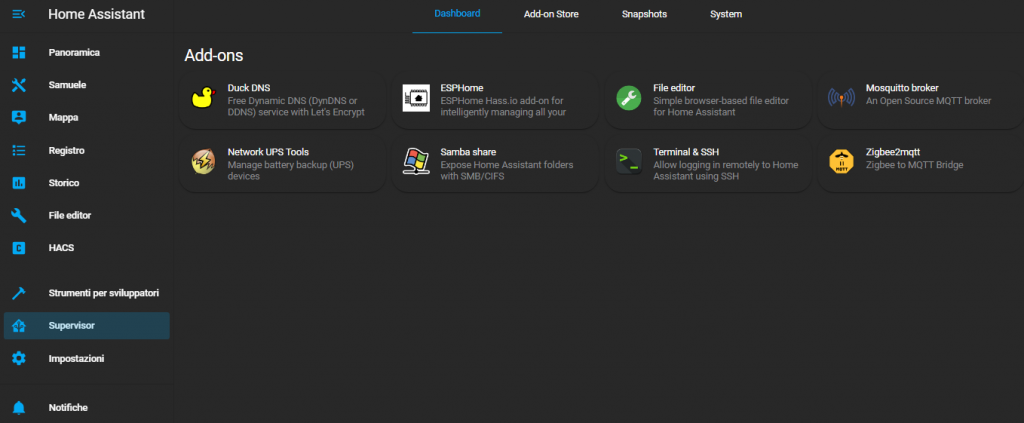Open HACS from the sidebar

coord(61,247)
